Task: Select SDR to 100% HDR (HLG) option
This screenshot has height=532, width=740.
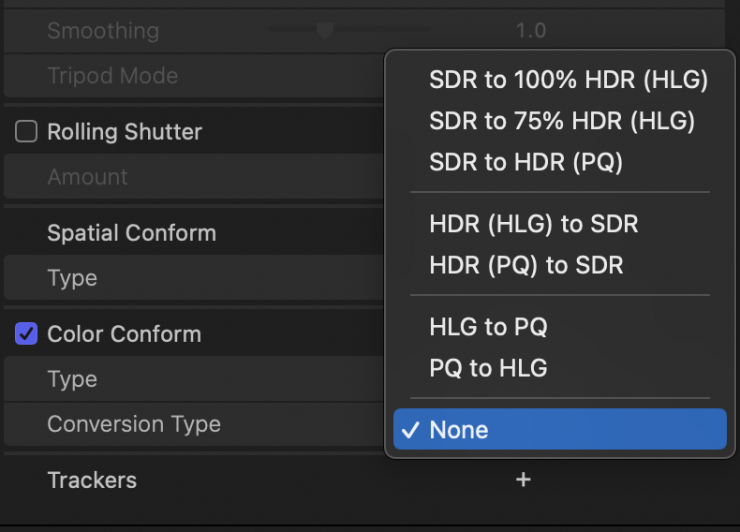Action: pyautogui.click(x=568, y=81)
